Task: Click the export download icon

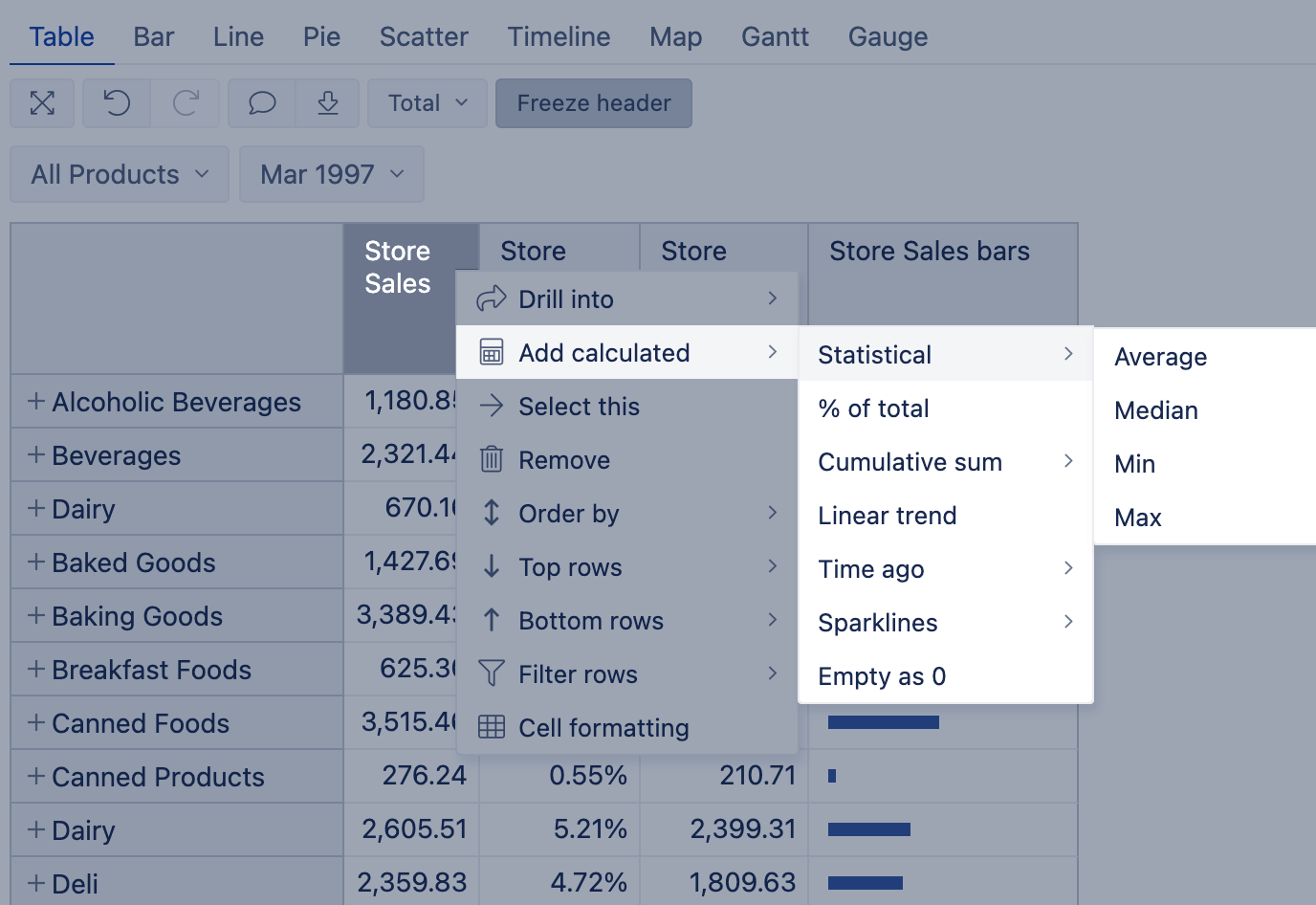Action: (x=328, y=103)
